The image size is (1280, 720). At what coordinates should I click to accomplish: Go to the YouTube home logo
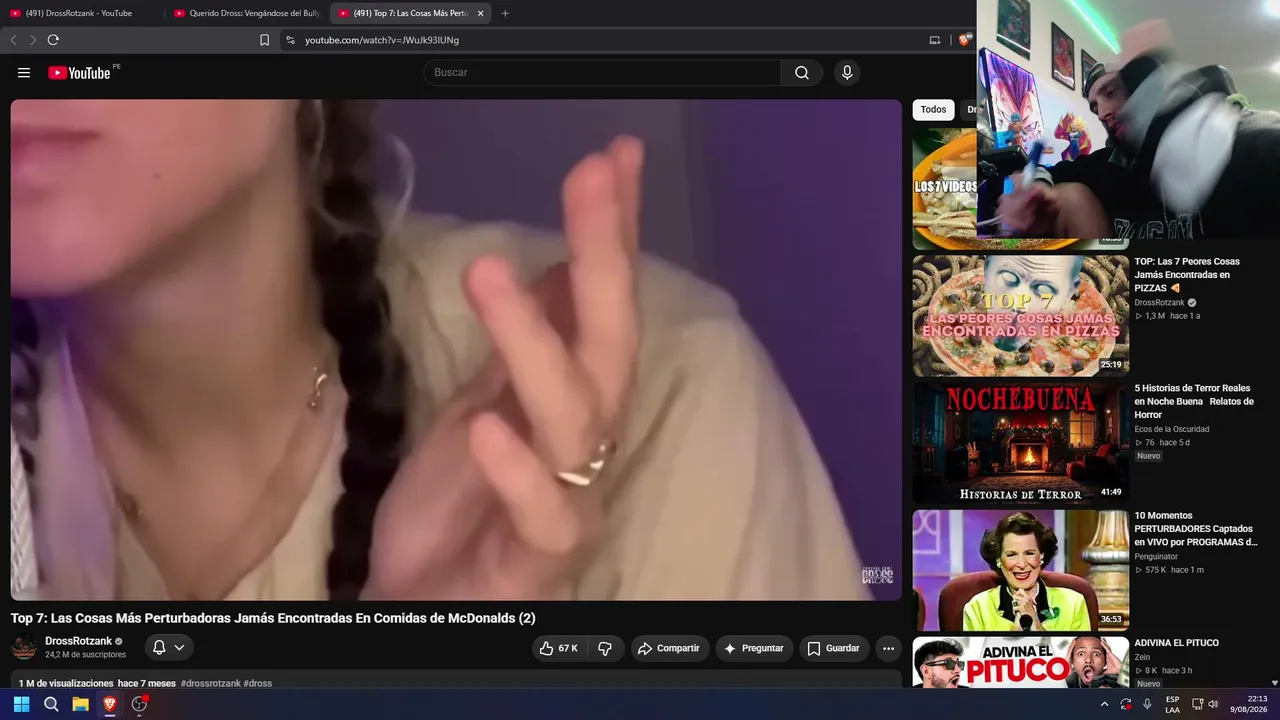(79, 73)
